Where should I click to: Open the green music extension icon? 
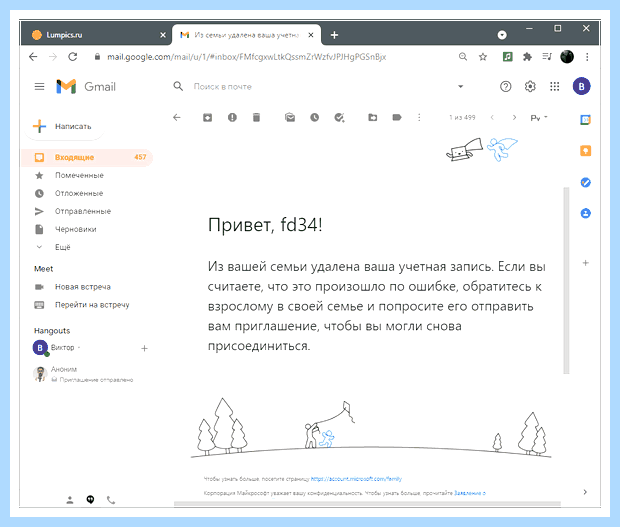(508, 57)
